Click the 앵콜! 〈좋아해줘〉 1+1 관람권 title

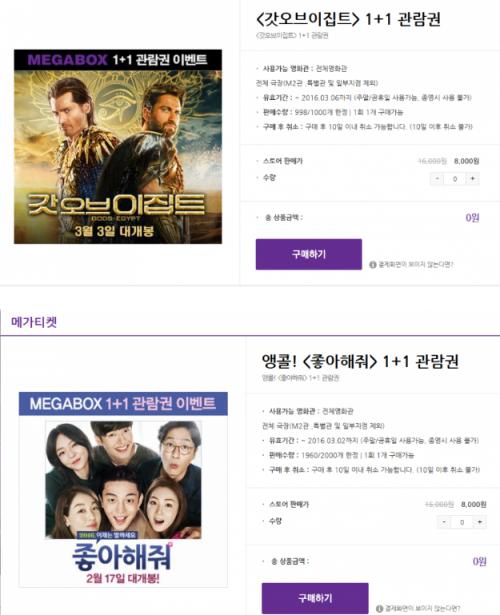(x=360, y=361)
